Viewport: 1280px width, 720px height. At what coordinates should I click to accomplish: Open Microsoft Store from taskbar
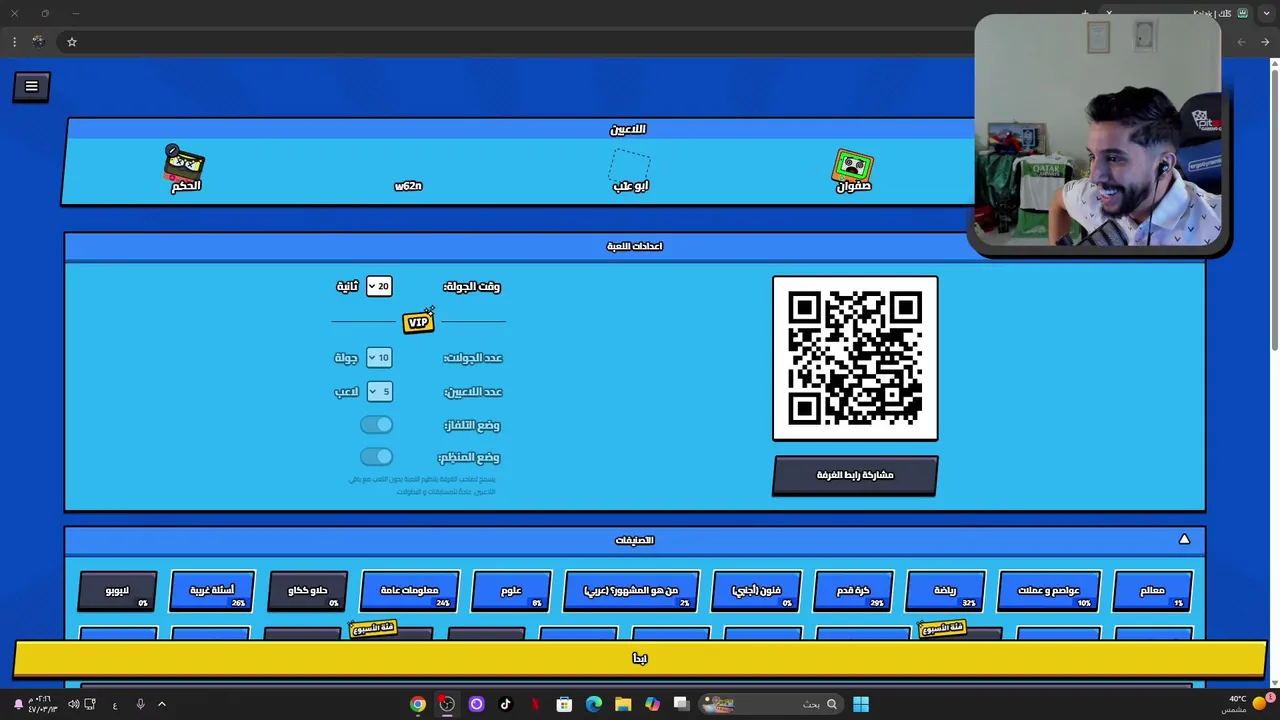point(564,704)
